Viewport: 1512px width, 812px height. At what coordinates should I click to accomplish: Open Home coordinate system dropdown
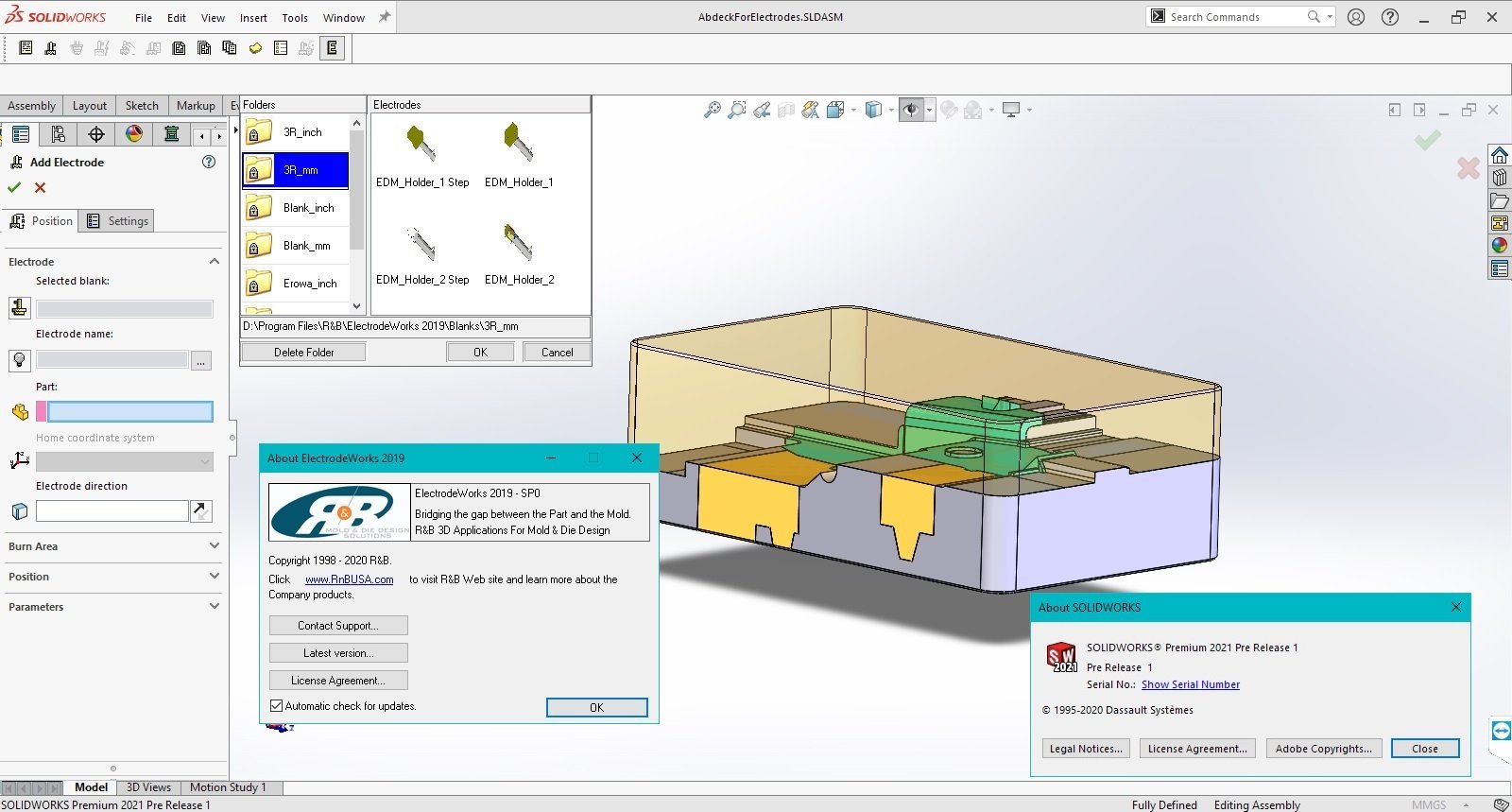point(205,461)
